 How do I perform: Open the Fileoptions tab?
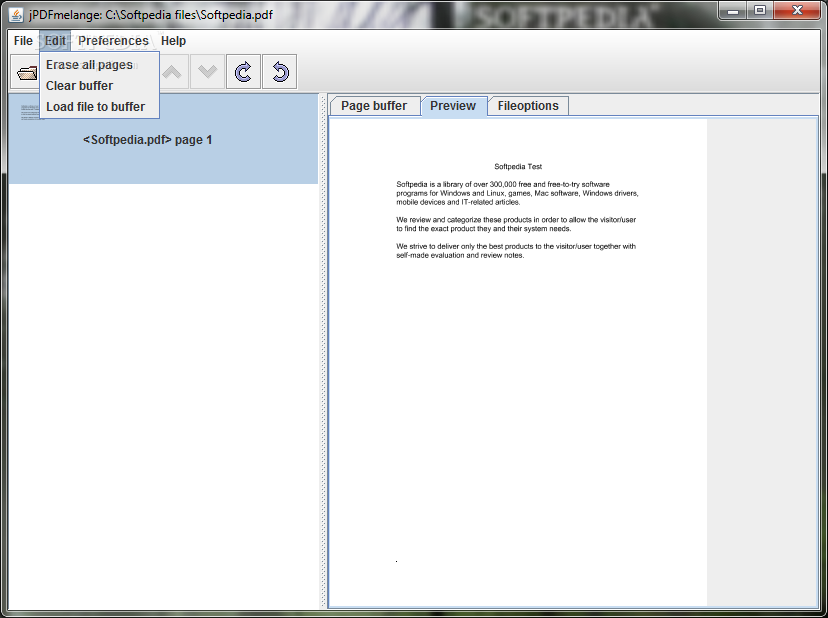point(528,106)
